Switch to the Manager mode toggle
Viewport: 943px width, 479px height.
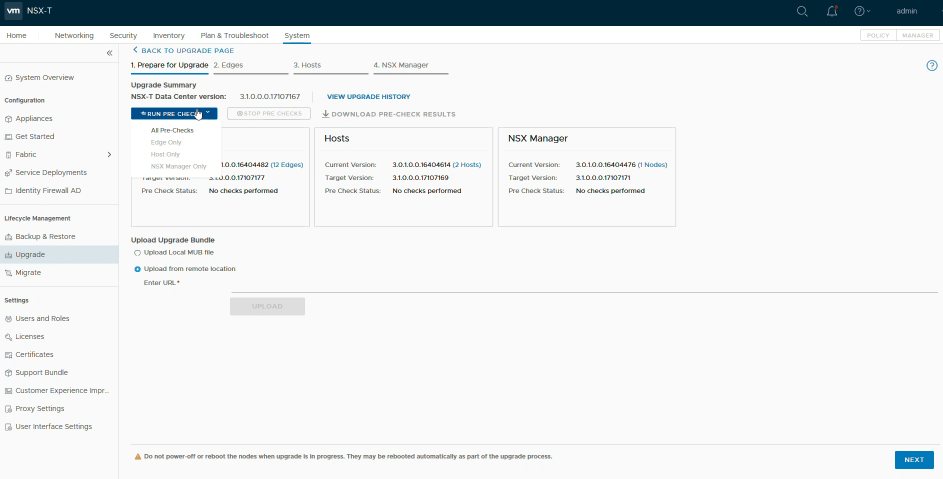coord(917,35)
